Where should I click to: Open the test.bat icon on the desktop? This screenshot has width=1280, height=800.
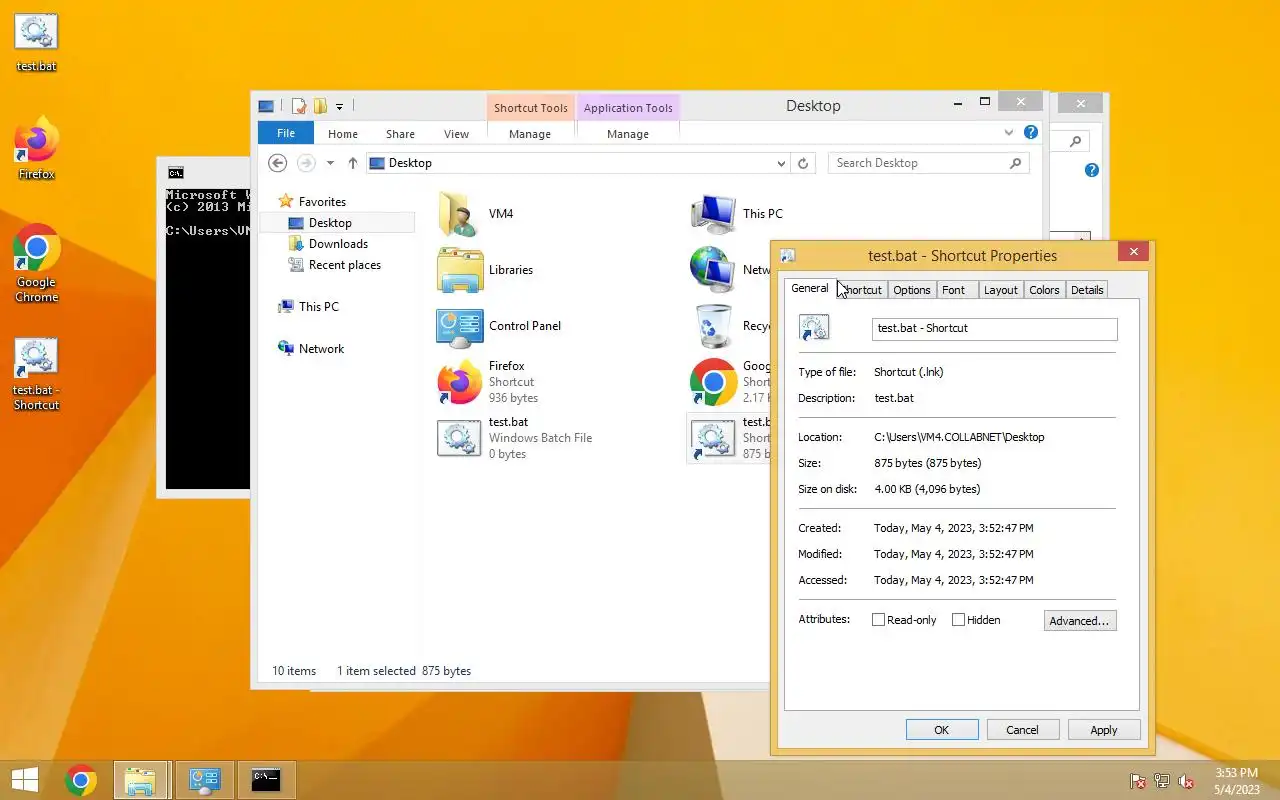coord(36,42)
